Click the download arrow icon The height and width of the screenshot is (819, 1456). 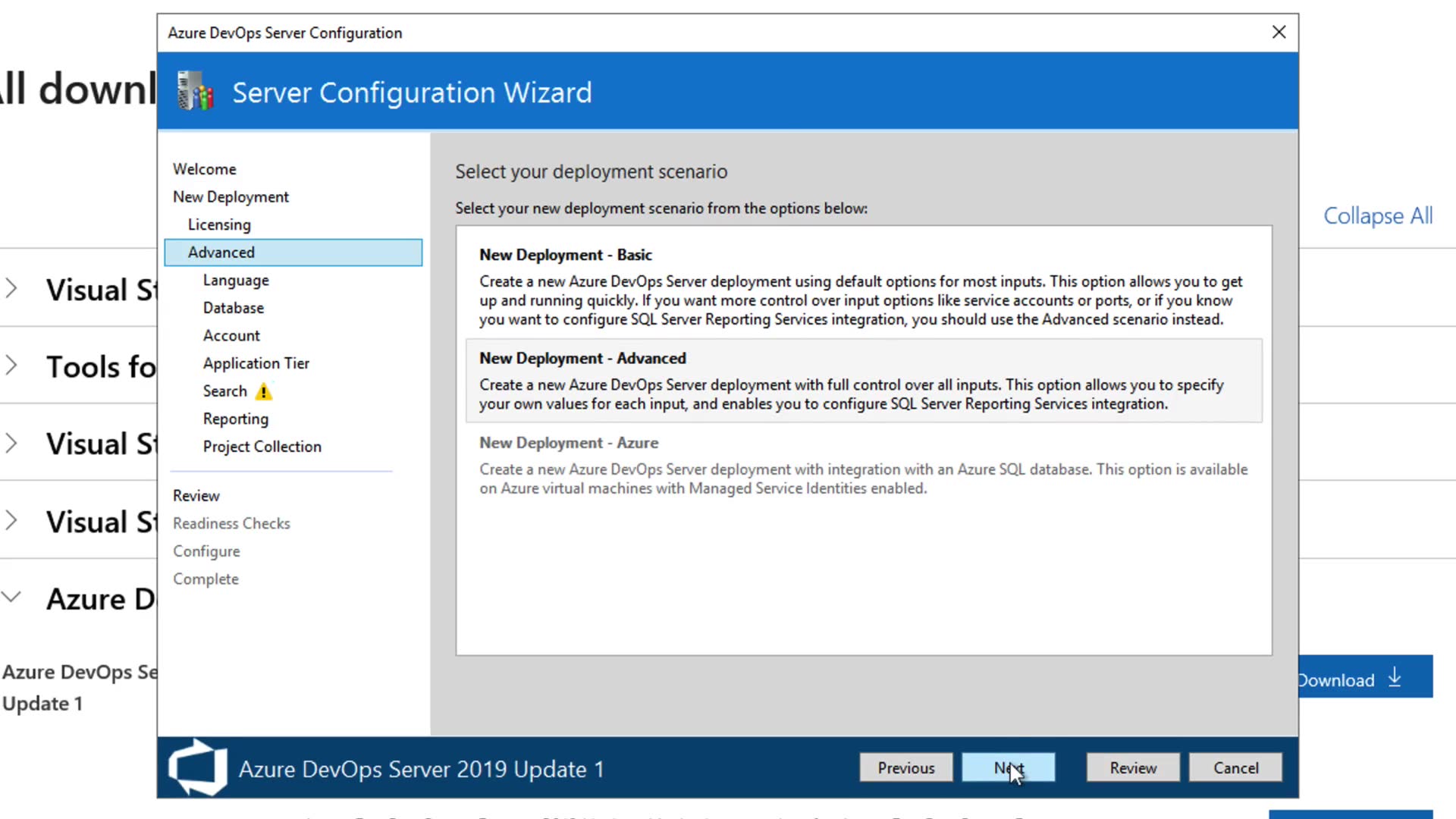1395,677
